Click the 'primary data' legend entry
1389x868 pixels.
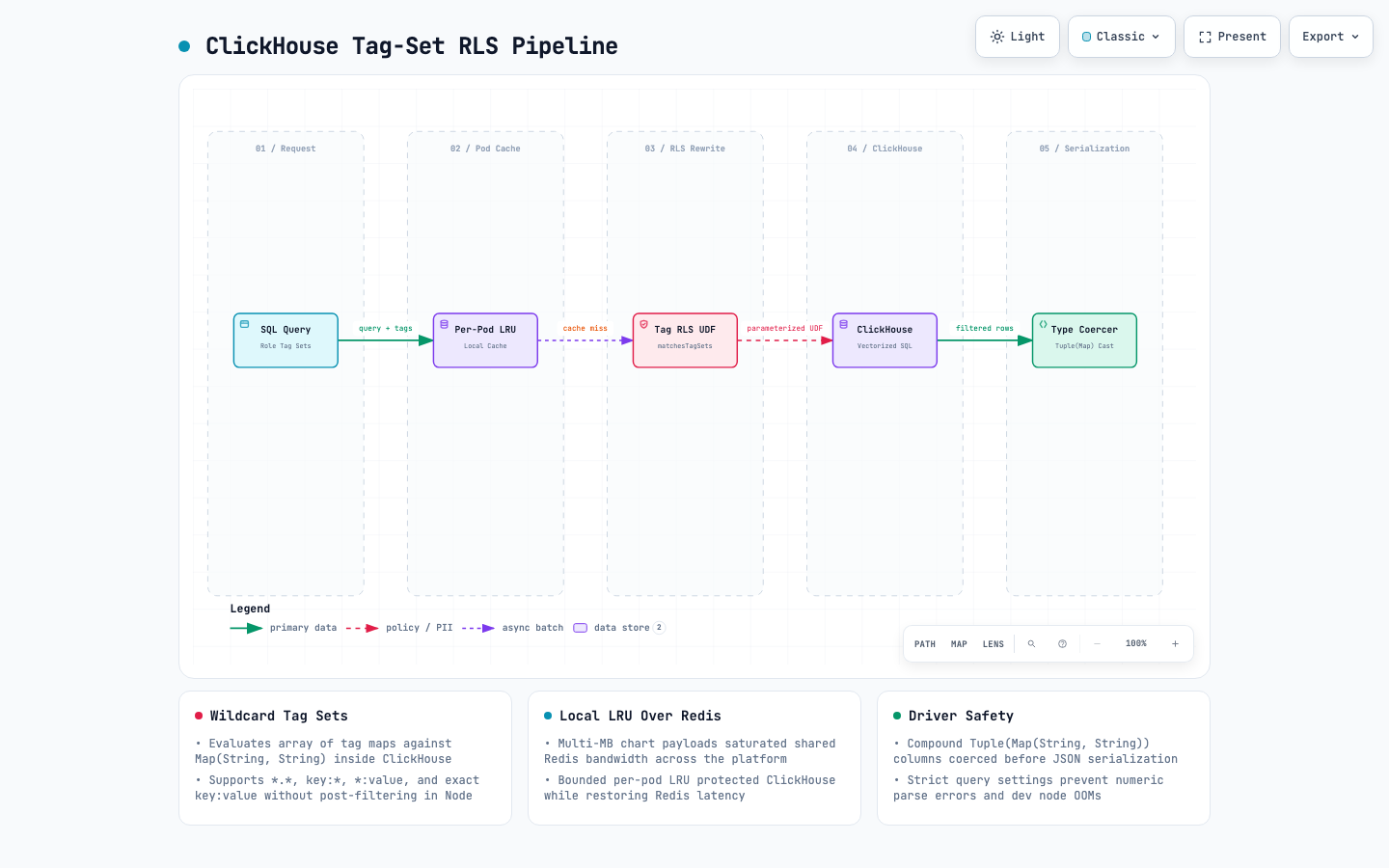click(x=303, y=628)
